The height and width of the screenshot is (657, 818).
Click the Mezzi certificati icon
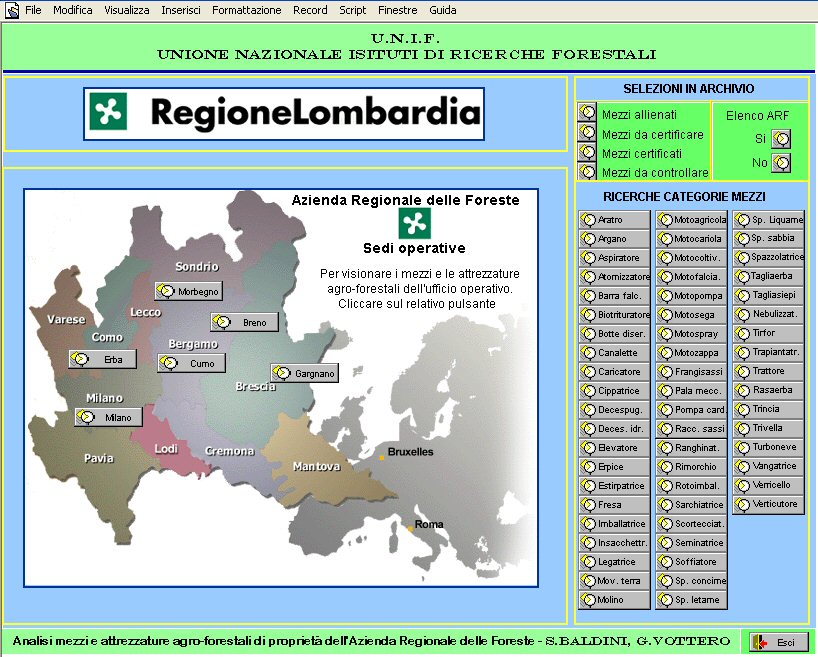pyautogui.click(x=587, y=152)
